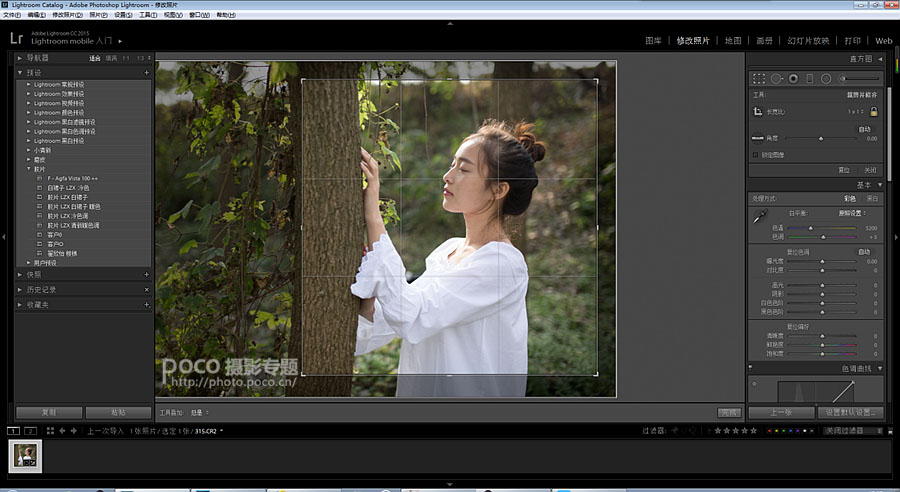Add a new preset with plus icon
This screenshot has width=900, height=492.
[x=146, y=73]
